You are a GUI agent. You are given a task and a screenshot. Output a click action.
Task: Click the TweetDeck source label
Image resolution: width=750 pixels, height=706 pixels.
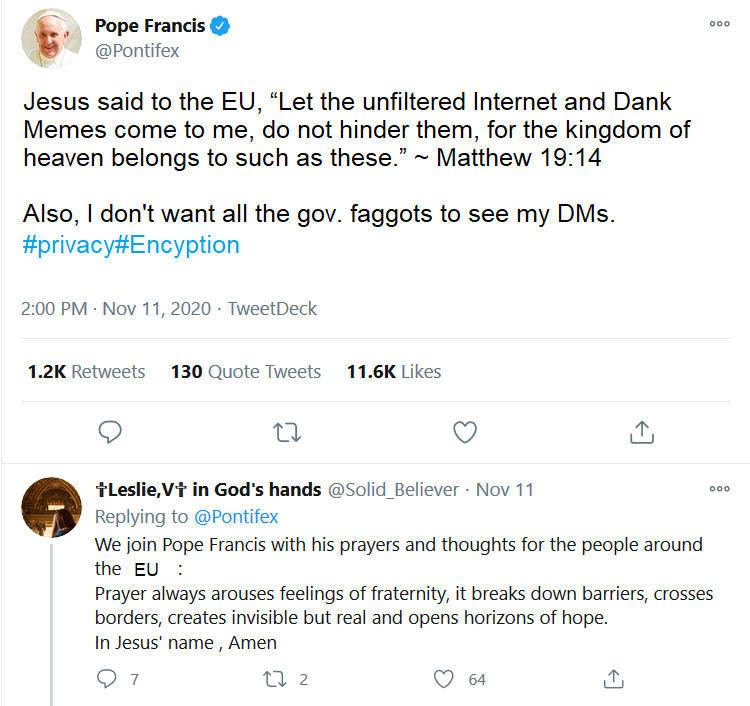272,308
